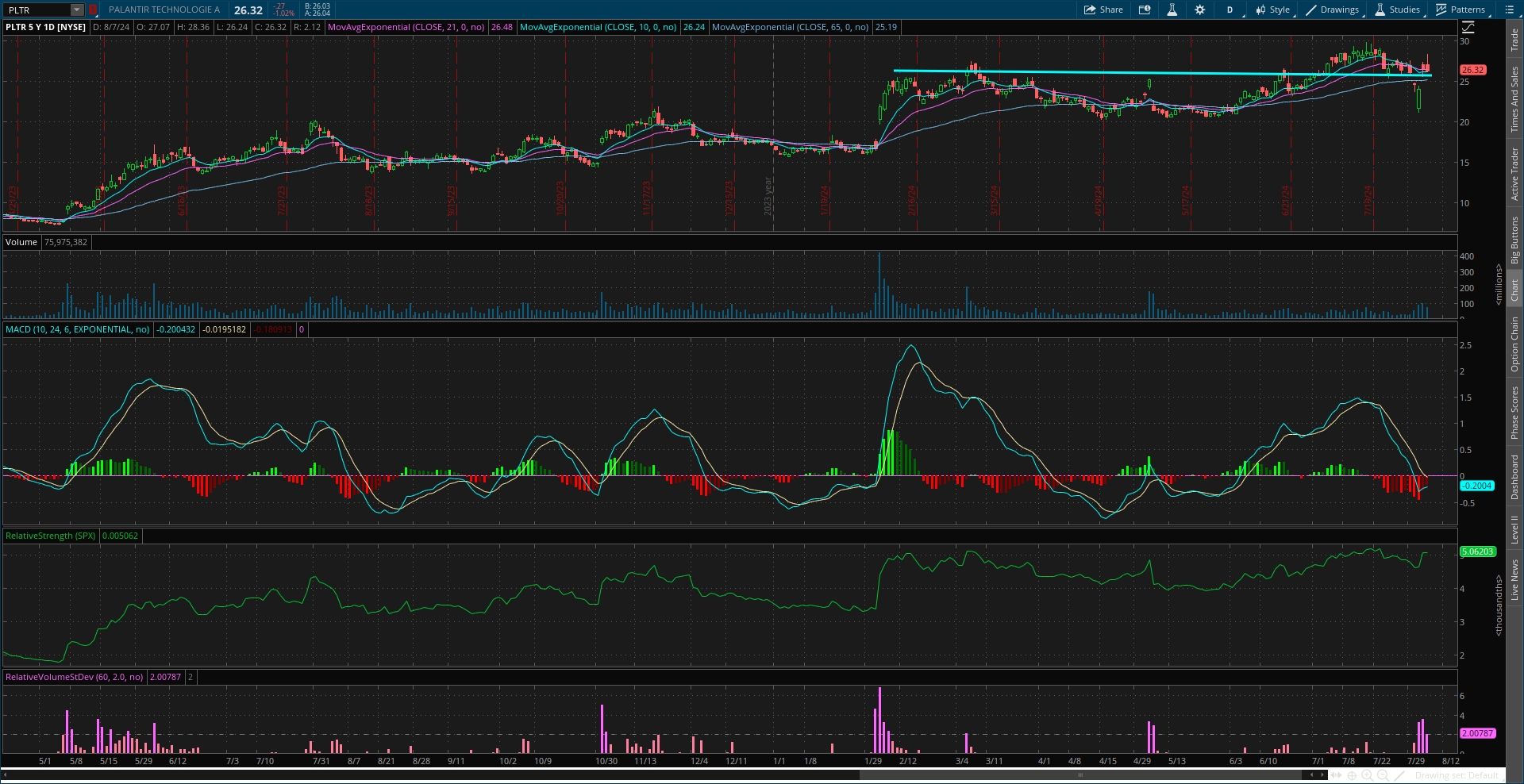Open the Style dropdown menu
The height and width of the screenshot is (784, 1524).
(1273, 10)
